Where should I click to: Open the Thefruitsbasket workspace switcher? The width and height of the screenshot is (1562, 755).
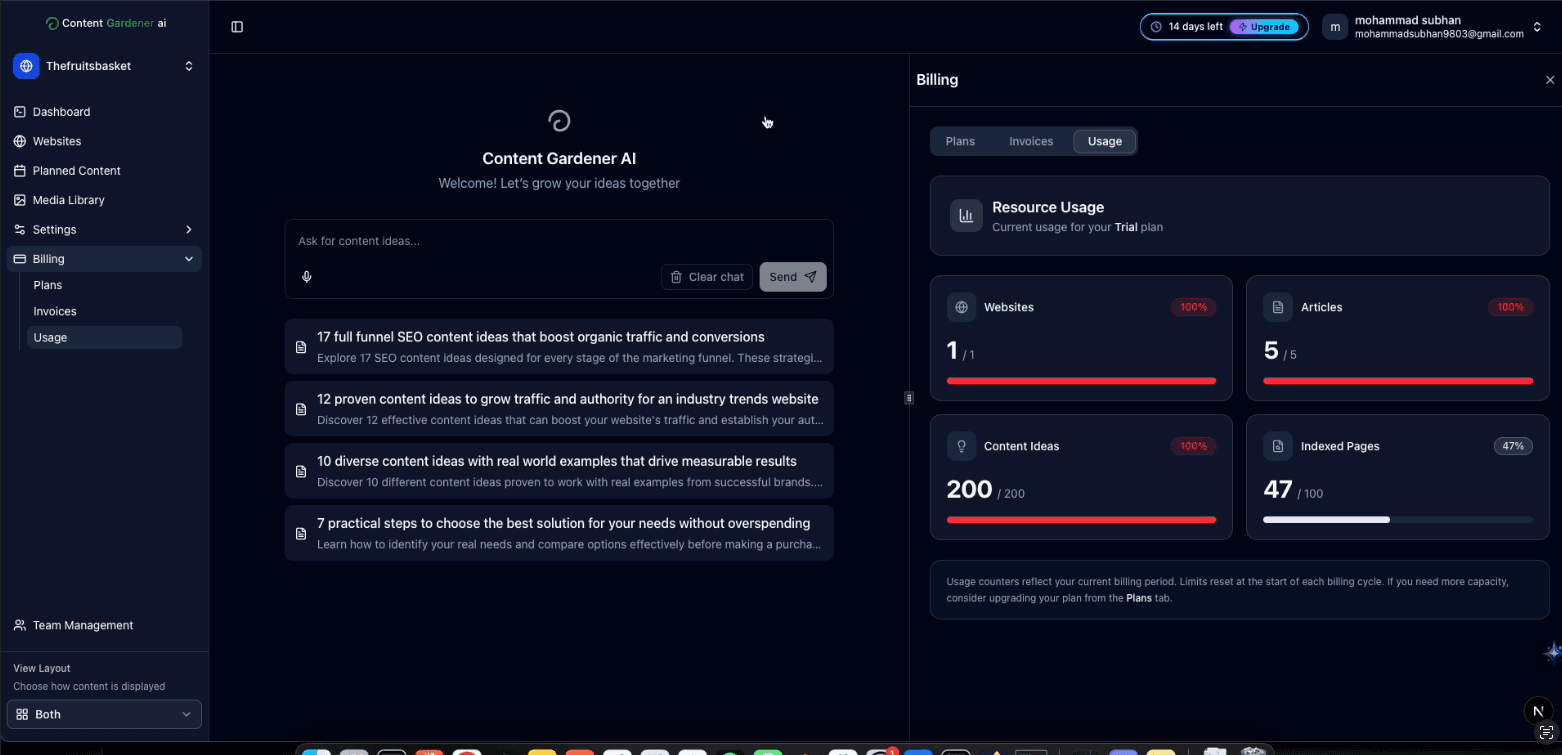pyautogui.click(x=104, y=66)
